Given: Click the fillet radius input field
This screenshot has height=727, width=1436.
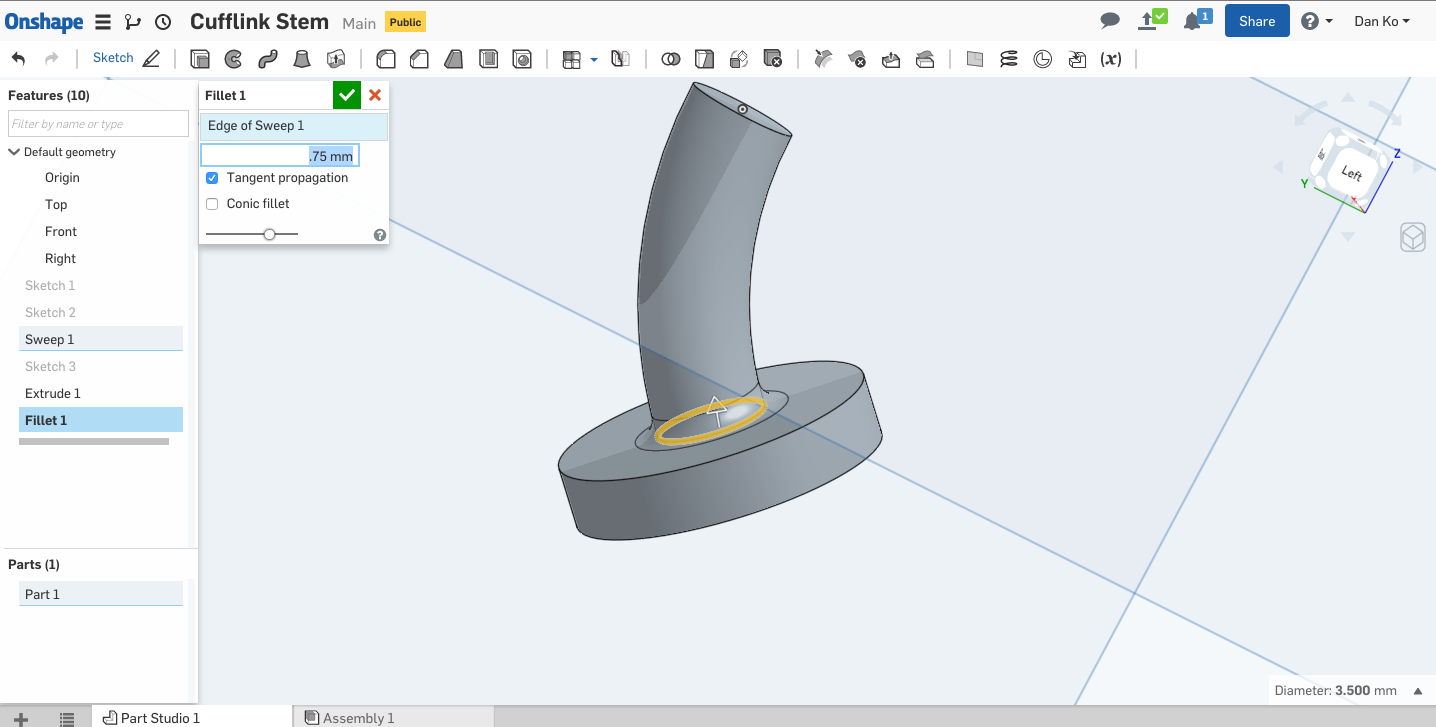Looking at the screenshot, I should [279, 156].
